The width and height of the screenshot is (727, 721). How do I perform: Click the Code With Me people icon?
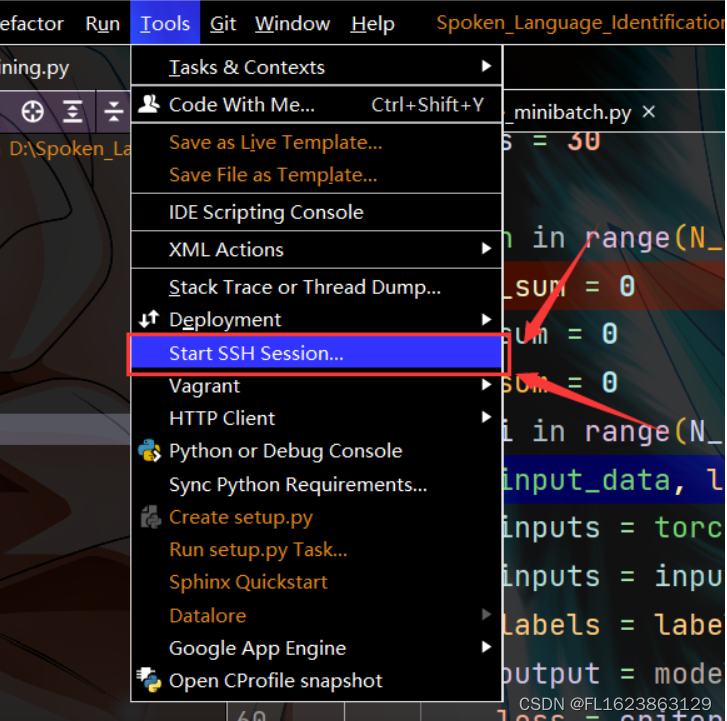pyautogui.click(x=149, y=104)
